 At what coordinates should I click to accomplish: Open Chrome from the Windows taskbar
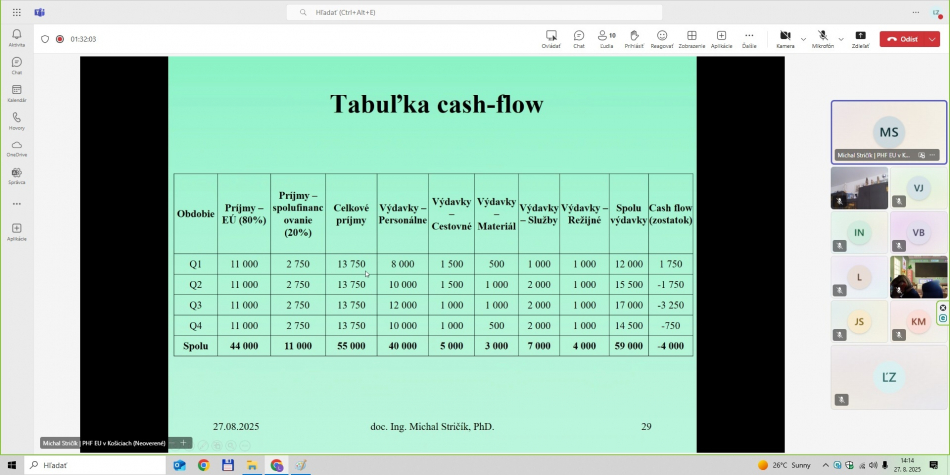click(203, 465)
